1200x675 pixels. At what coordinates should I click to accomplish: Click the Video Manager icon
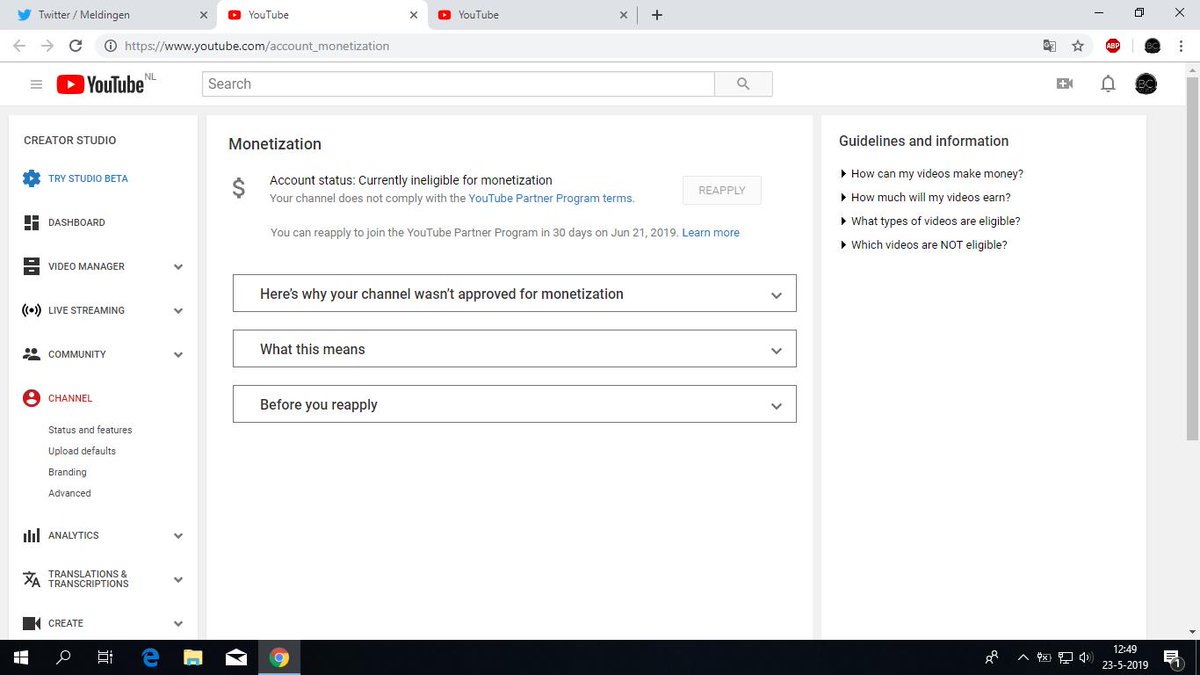pyautogui.click(x=31, y=266)
